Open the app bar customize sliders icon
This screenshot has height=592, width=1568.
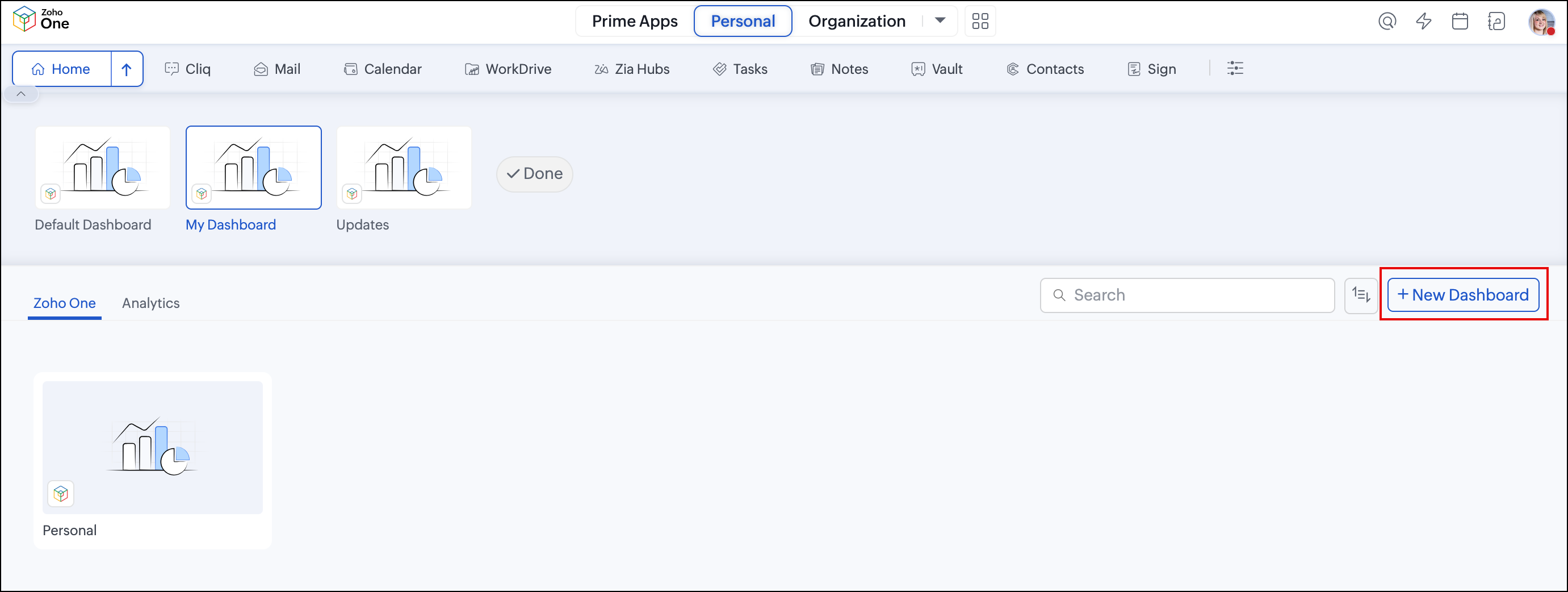tap(1235, 68)
